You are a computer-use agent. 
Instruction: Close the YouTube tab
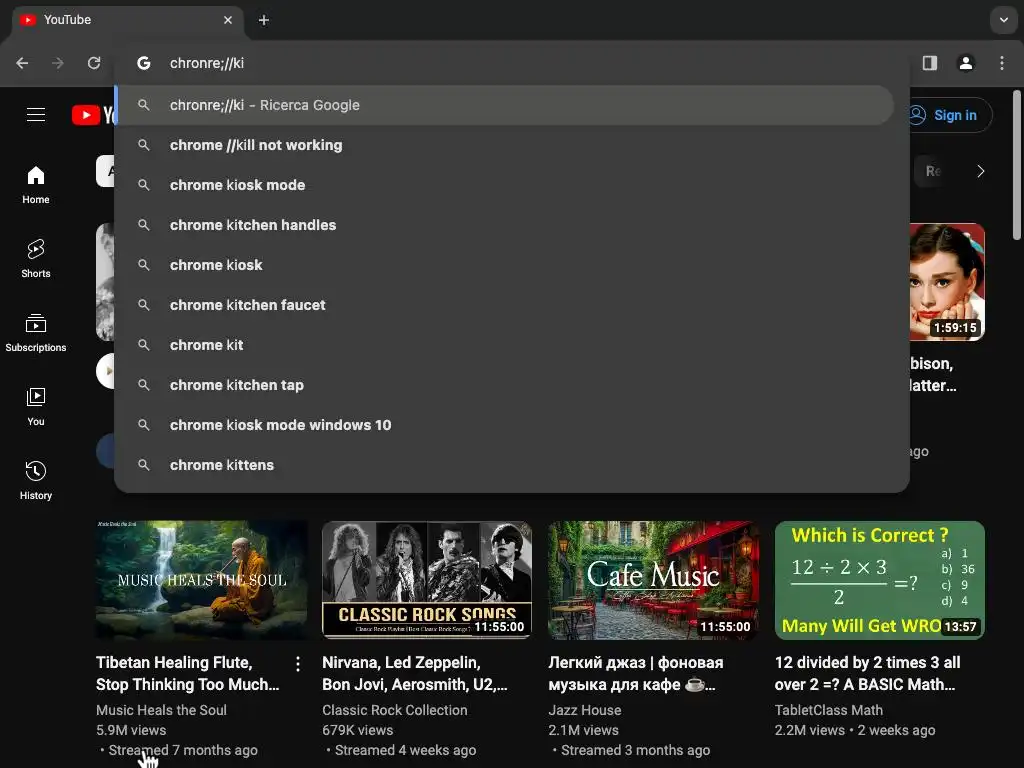click(x=228, y=20)
